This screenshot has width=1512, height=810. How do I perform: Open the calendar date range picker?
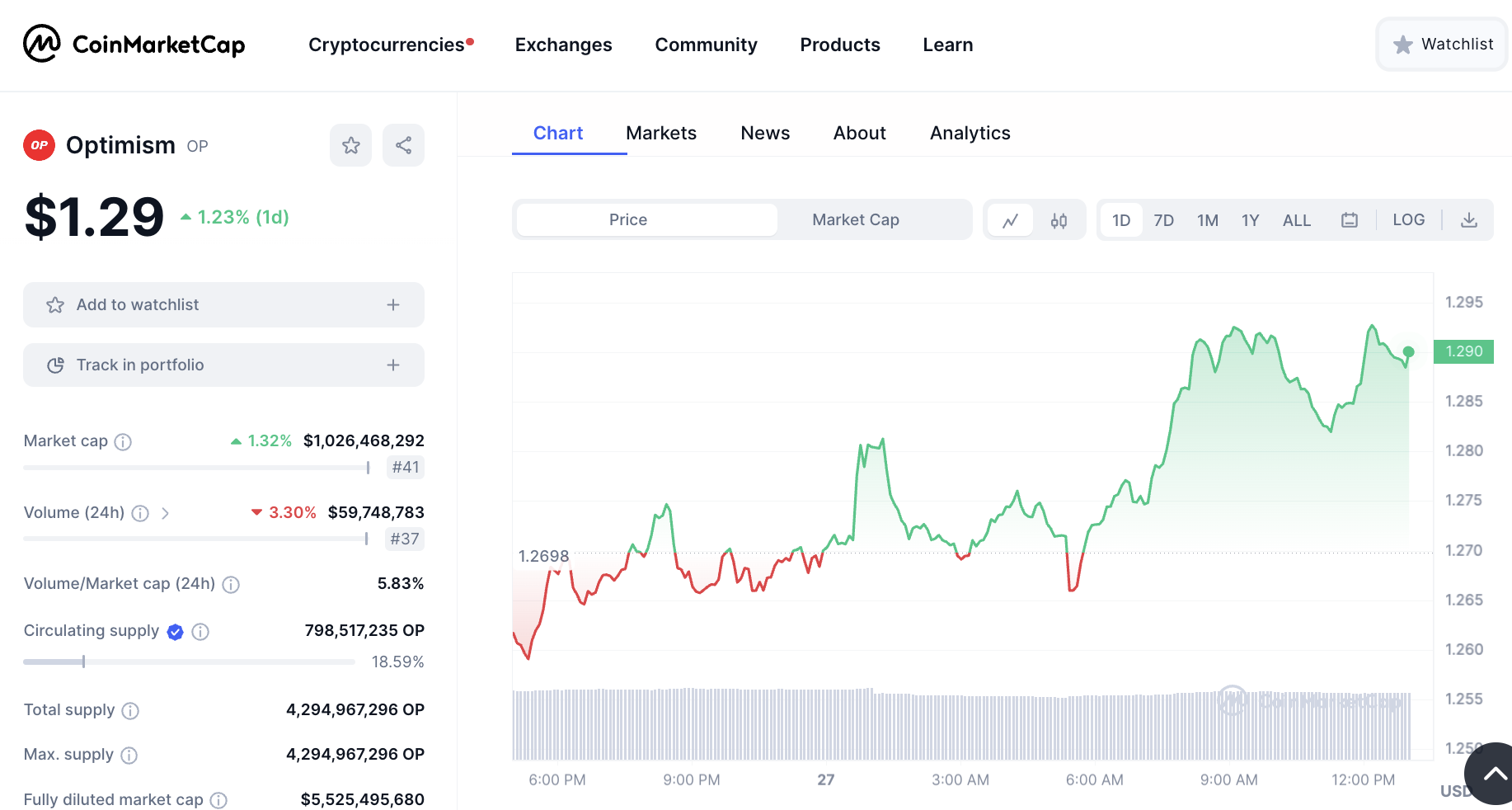(x=1349, y=220)
